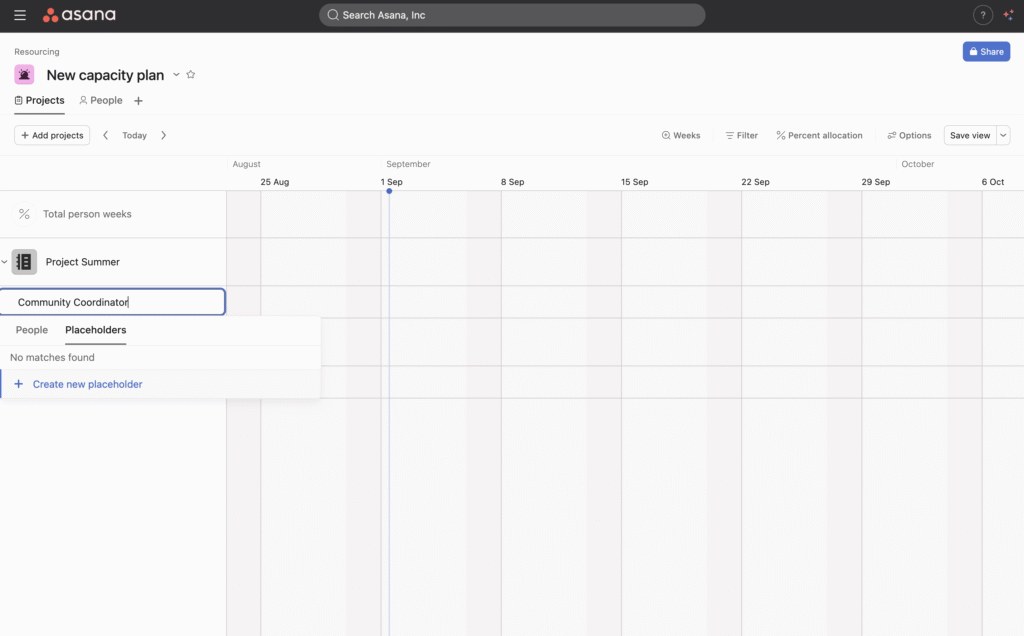Open the Asana AI sparkle icon

pos(1008,15)
